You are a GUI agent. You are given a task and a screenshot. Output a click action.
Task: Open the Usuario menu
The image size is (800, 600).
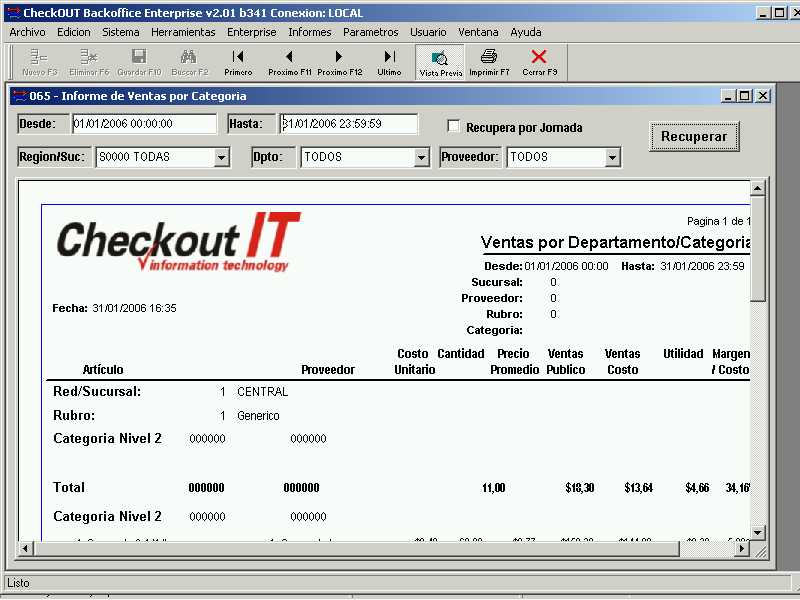[x=428, y=32]
